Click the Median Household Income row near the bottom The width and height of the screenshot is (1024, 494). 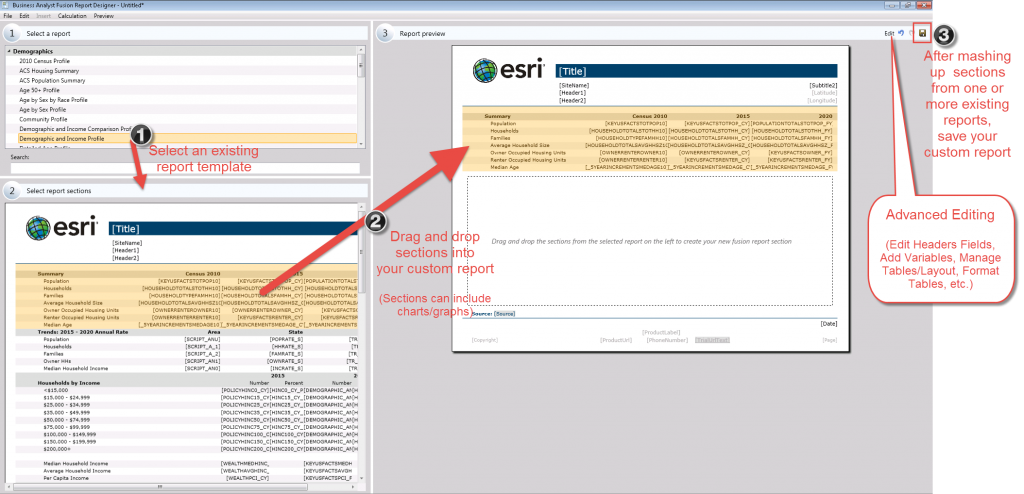point(187,463)
